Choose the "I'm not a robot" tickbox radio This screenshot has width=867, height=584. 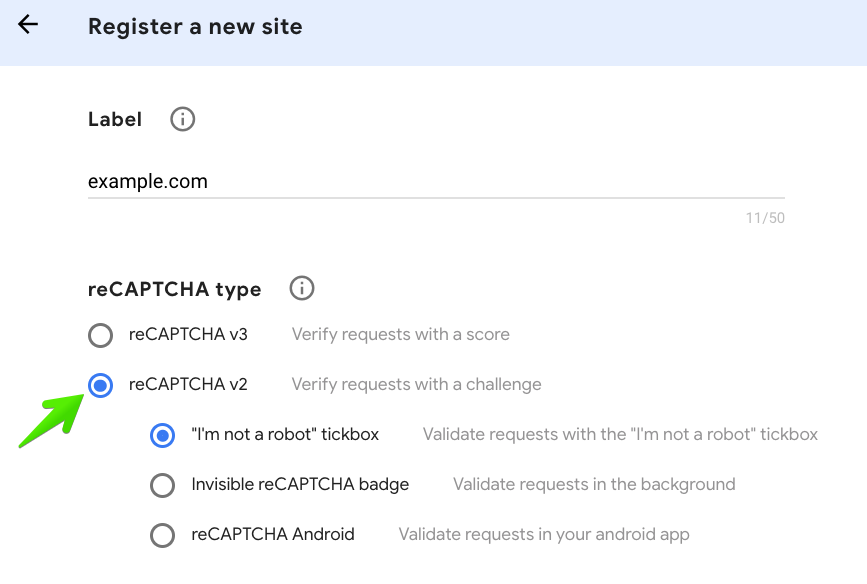(163, 435)
